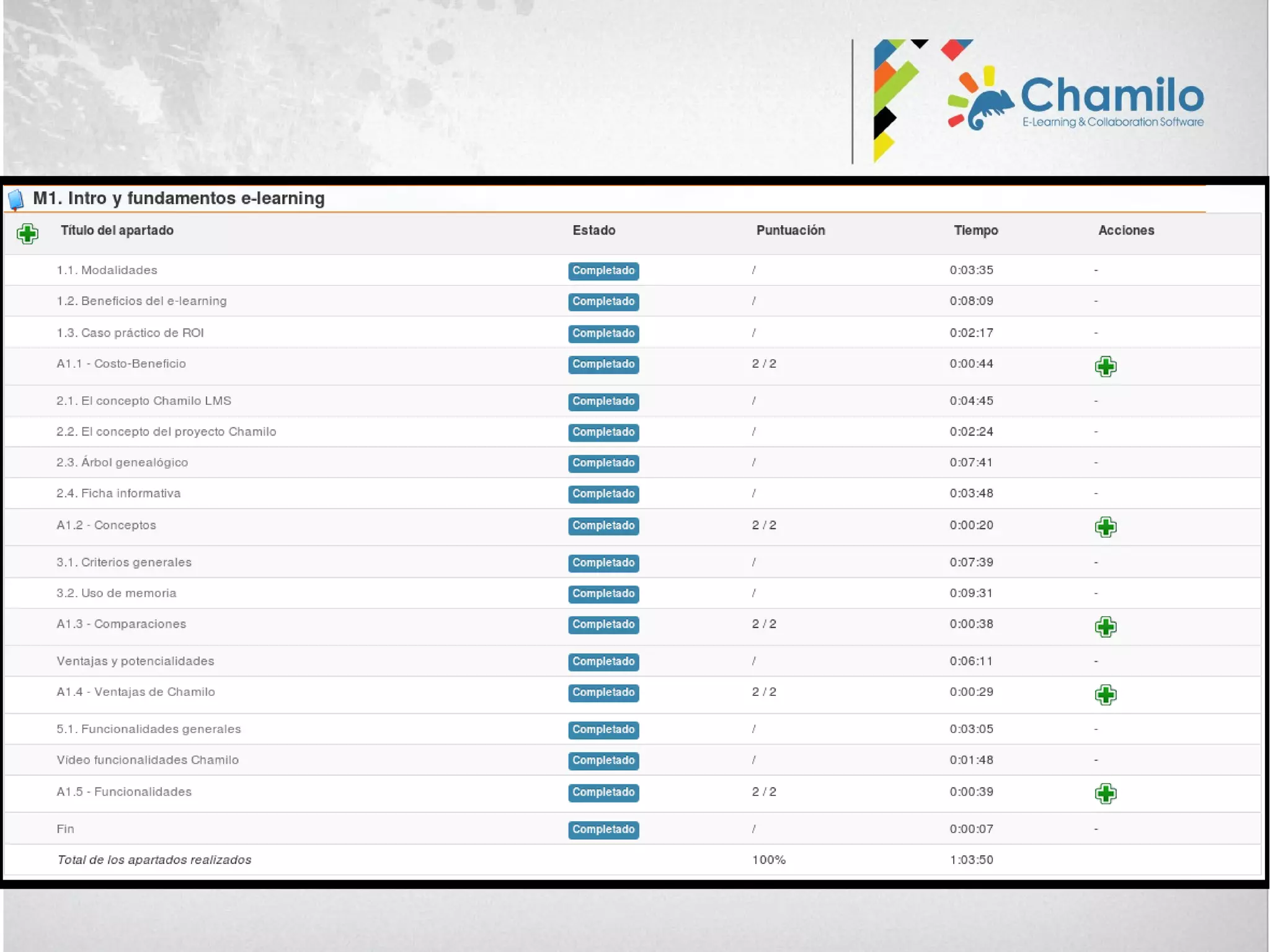Select the Puntuación column header
1270x952 pixels.
click(x=790, y=231)
